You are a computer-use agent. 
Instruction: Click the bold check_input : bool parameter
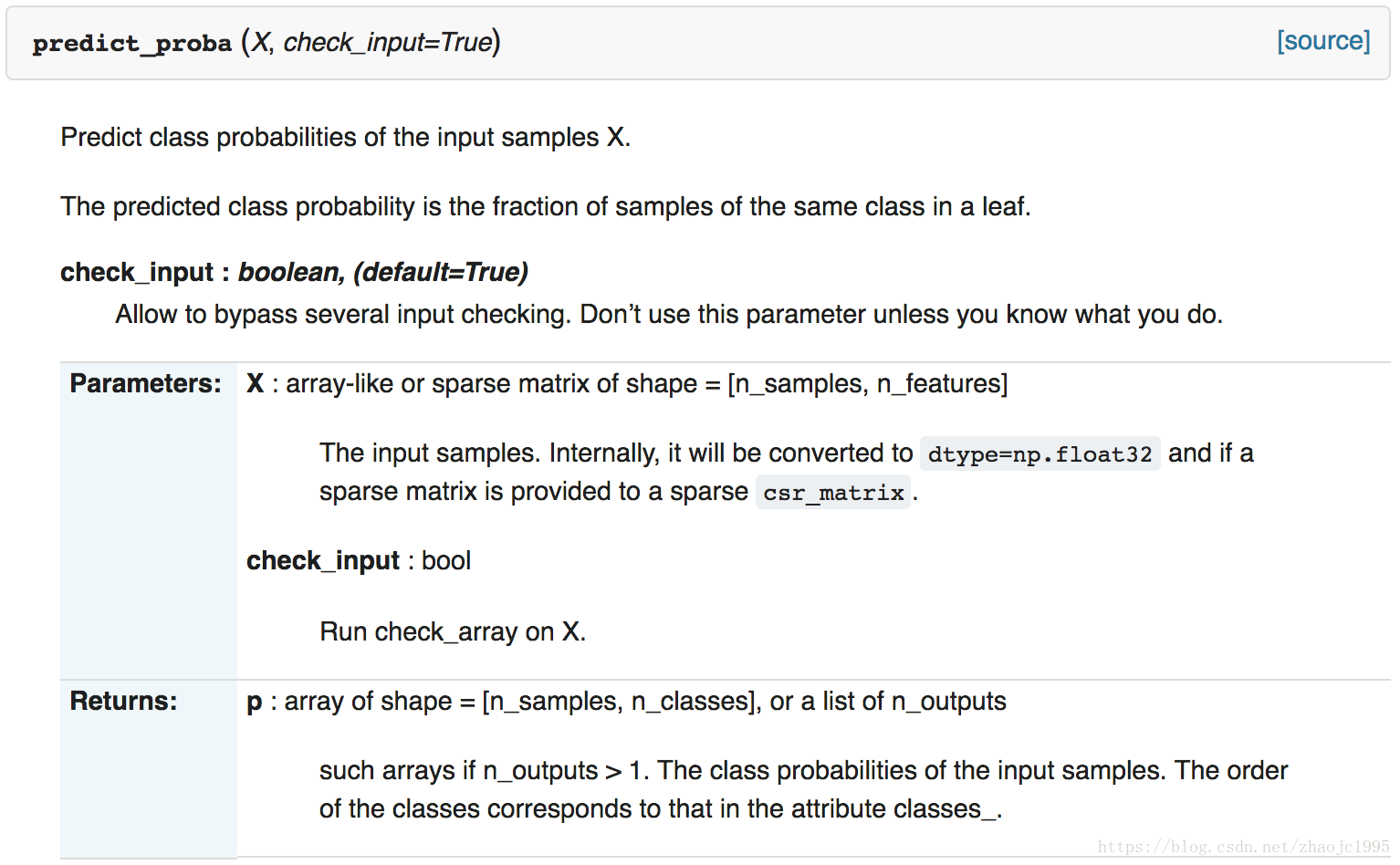359,560
